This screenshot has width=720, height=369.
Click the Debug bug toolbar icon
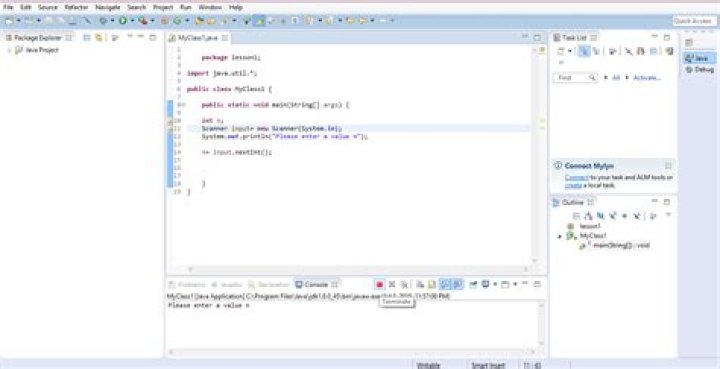(x=103, y=21)
